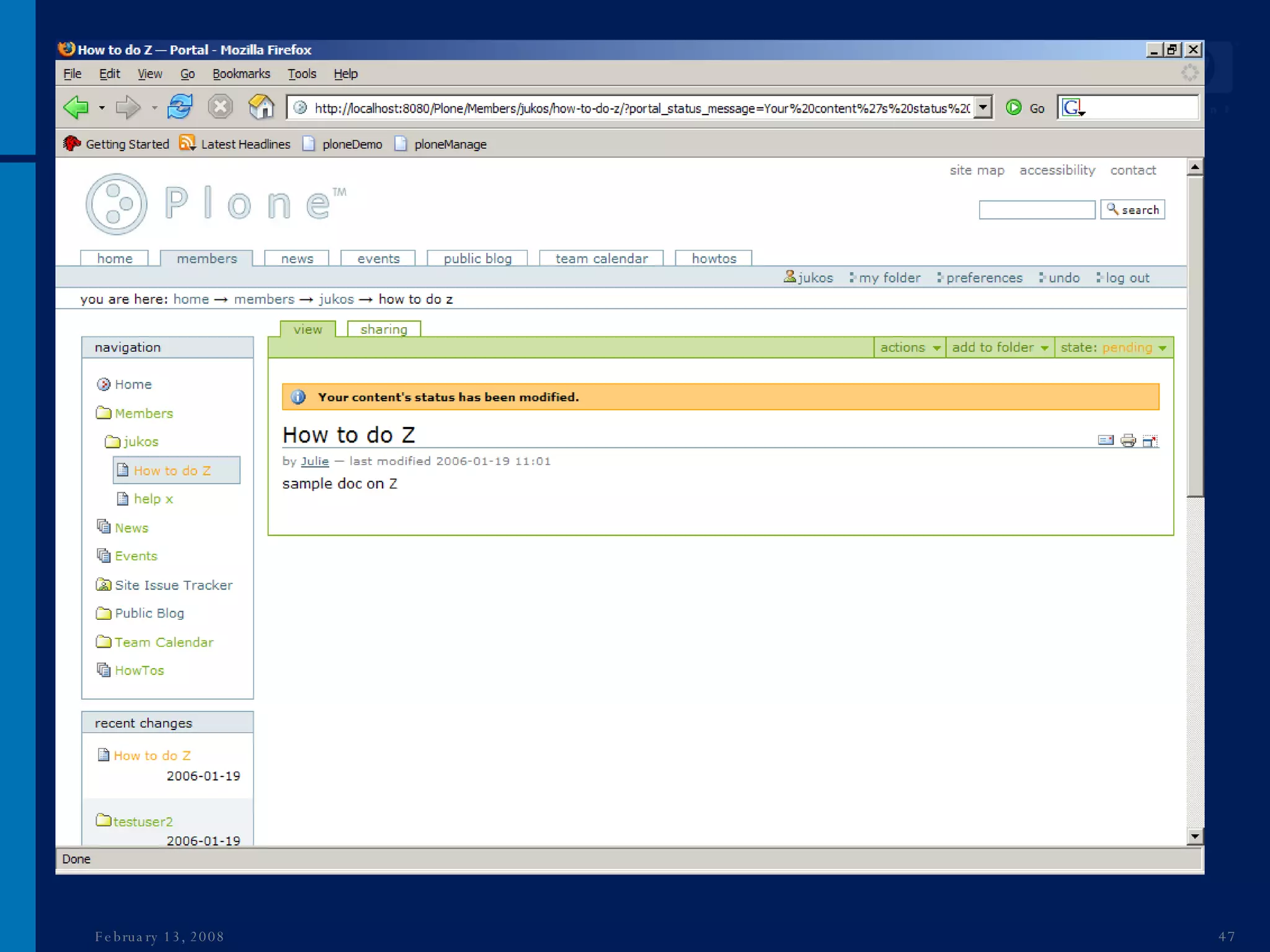Click the green Go button icon

point(1013,108)
